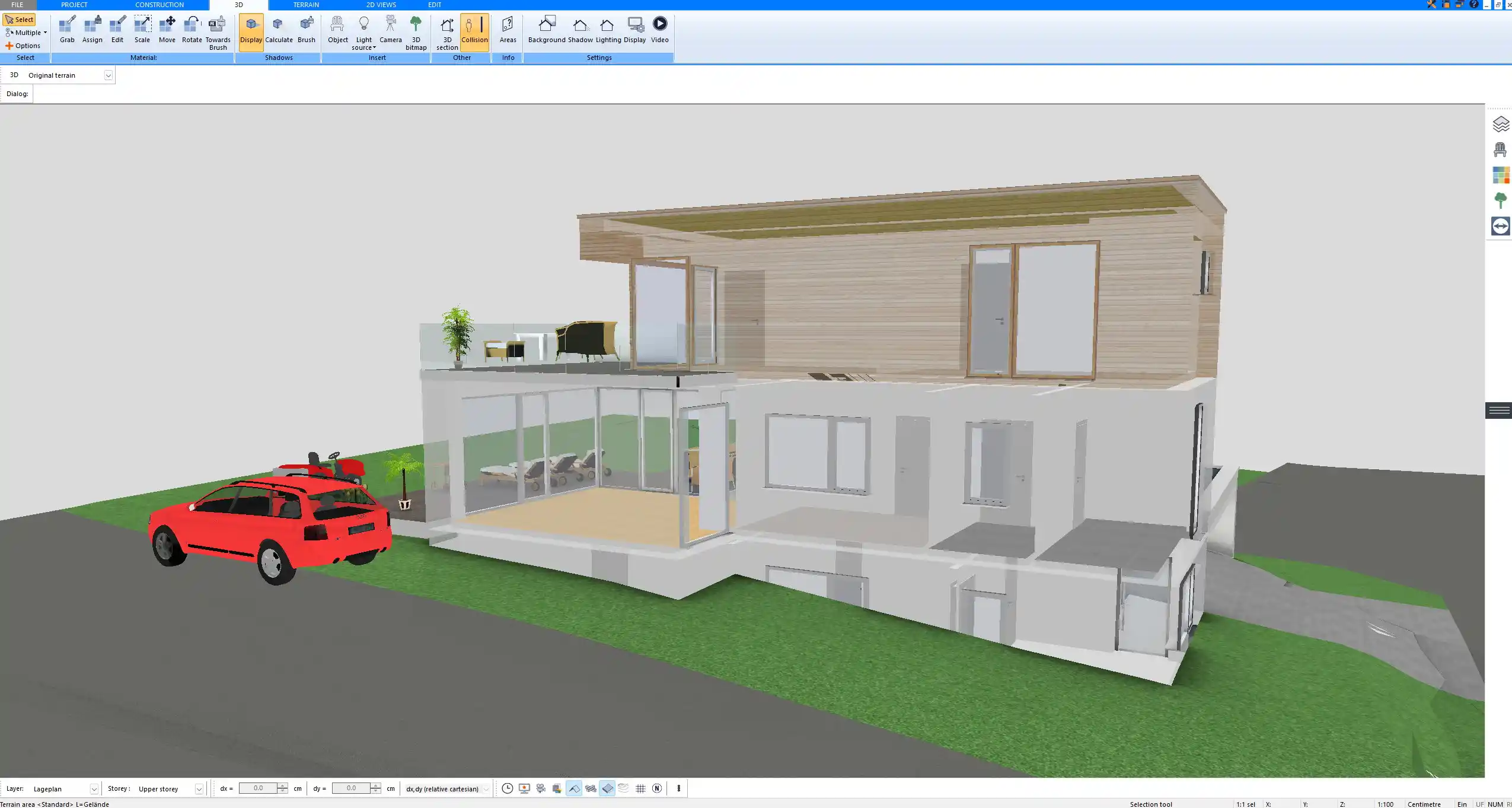Toggle the grid display in the status bar

640,788
